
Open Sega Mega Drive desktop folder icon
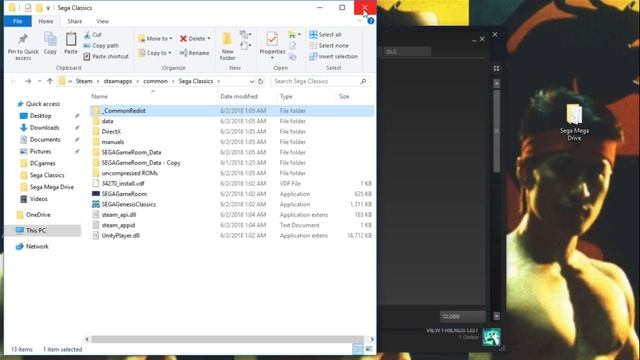pos(574,121)
